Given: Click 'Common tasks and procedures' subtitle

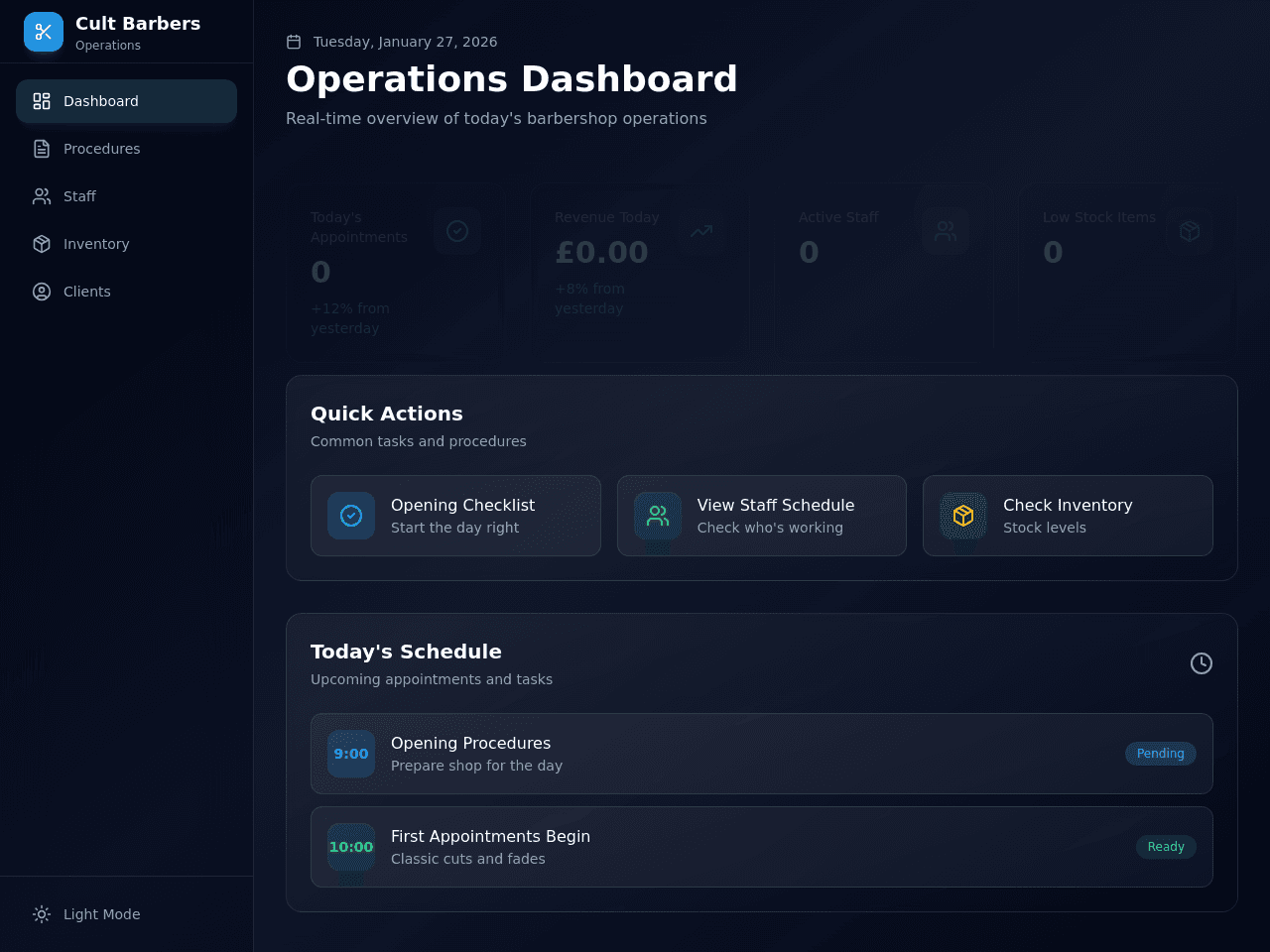Looking at the screenshot, I should pos(419,441).
